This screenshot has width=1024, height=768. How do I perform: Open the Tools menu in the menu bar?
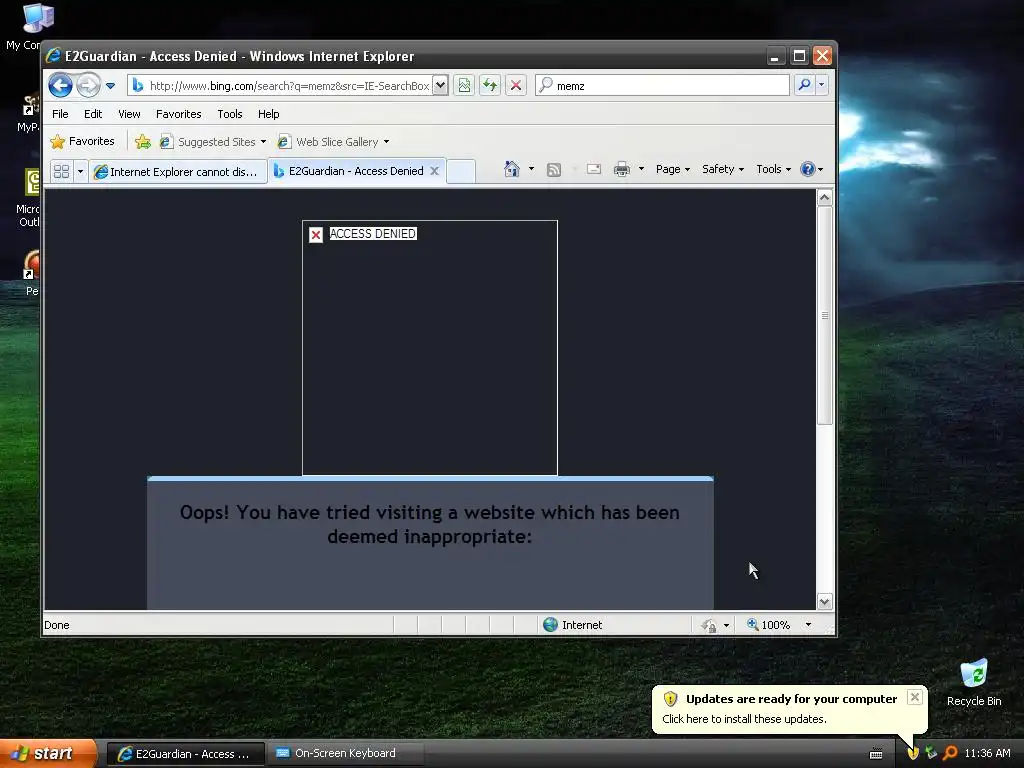pos(230,114)
